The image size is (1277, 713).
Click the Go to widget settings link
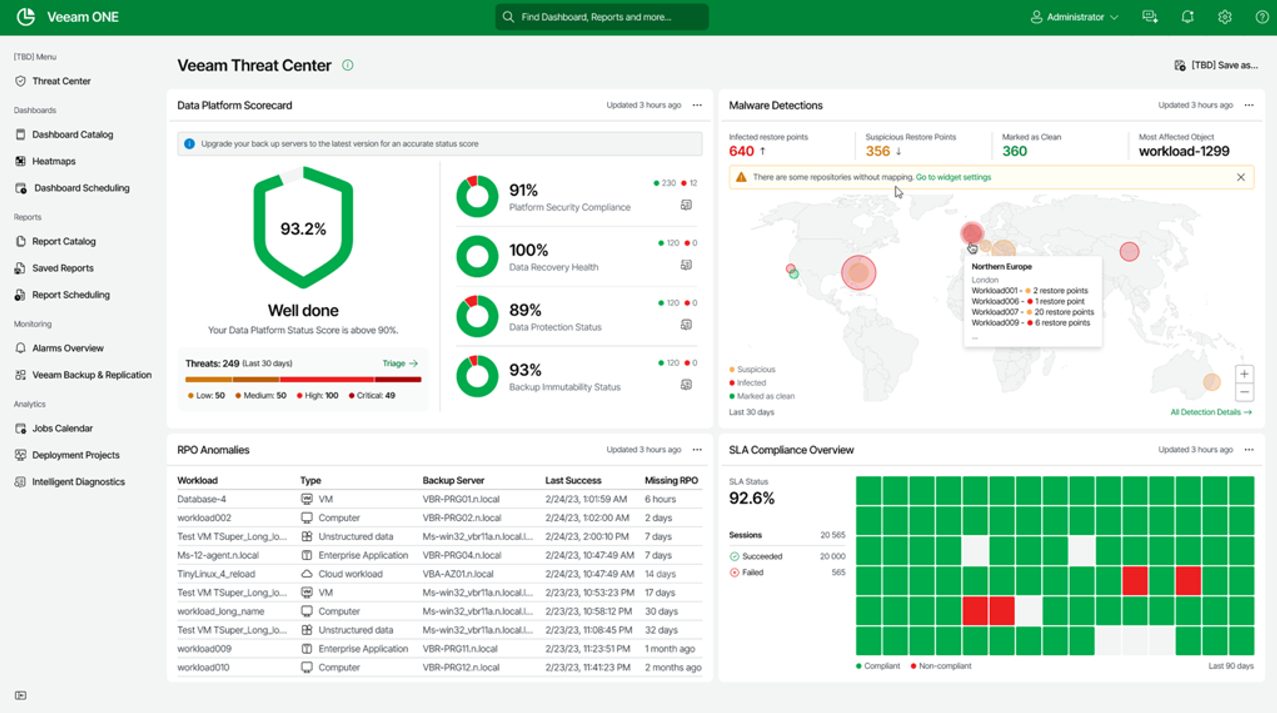(x=953, y=177)
